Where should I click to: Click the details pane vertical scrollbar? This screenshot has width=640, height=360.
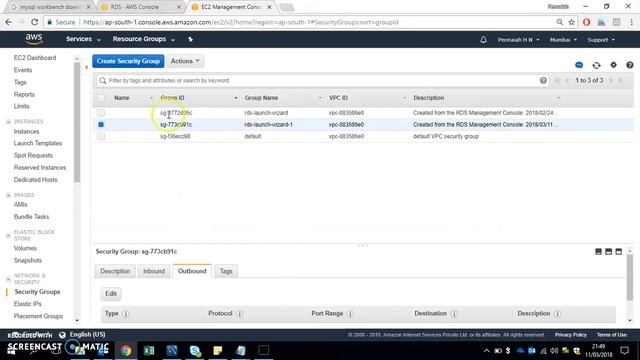coord(630,278)
